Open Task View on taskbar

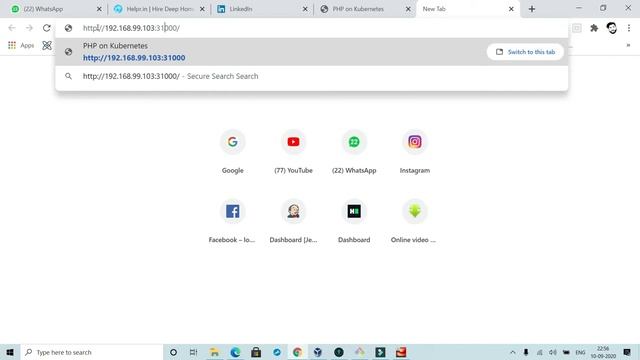[x=193, y=352]
